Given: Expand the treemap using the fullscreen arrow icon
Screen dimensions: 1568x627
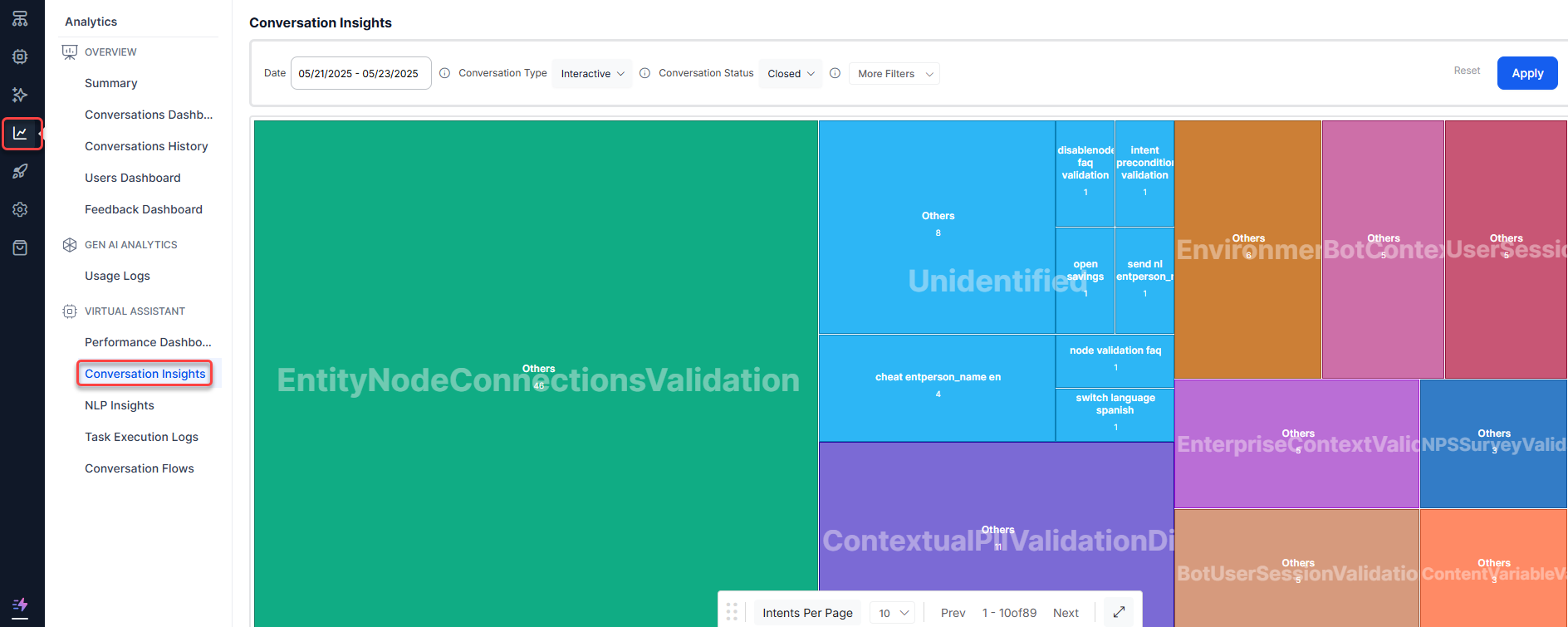Looking at the screenshot, I should (1119, 612).
